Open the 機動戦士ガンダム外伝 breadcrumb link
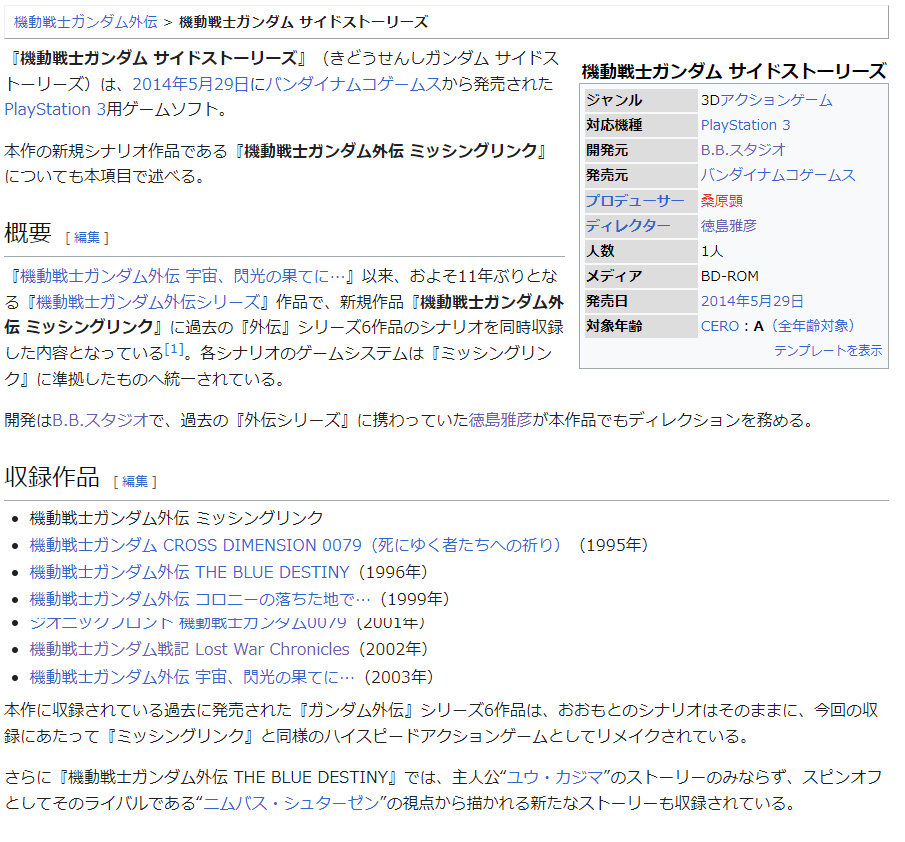905x842 pixels. point(85,22)
